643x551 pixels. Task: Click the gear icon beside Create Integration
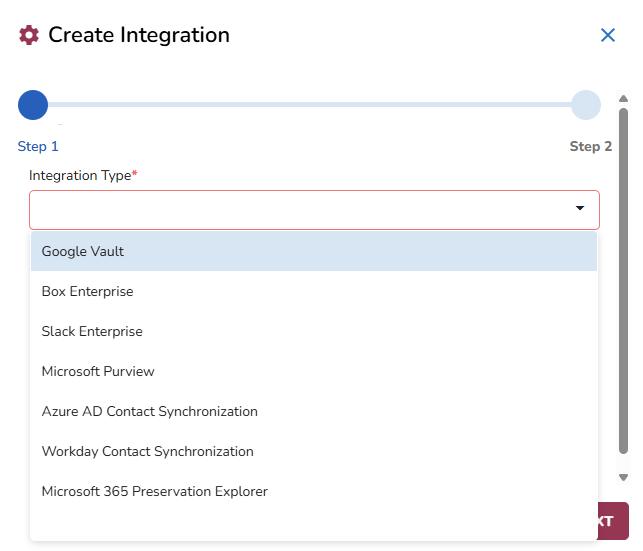point(29,35)
